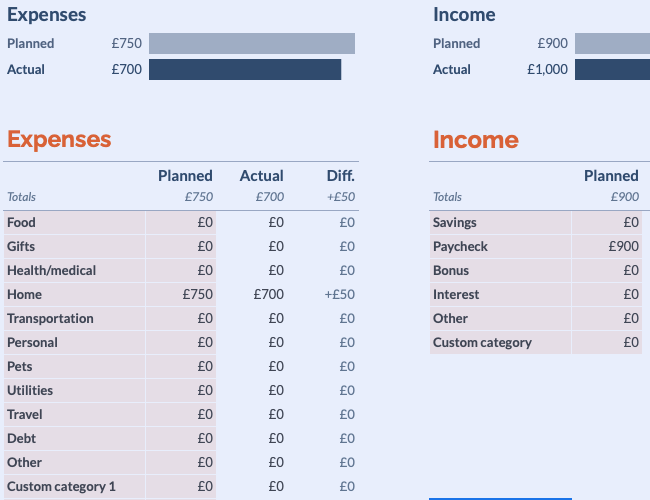Select the Gifts category cell
Screen dimensions: 650x500
coord(75,246)
